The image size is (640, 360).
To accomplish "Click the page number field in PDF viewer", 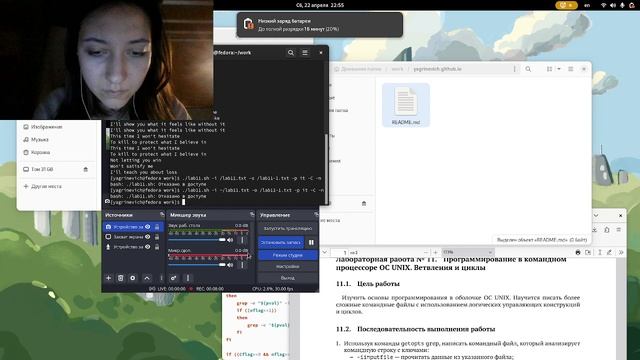I will pyautogui.click(x=340, y=252).
